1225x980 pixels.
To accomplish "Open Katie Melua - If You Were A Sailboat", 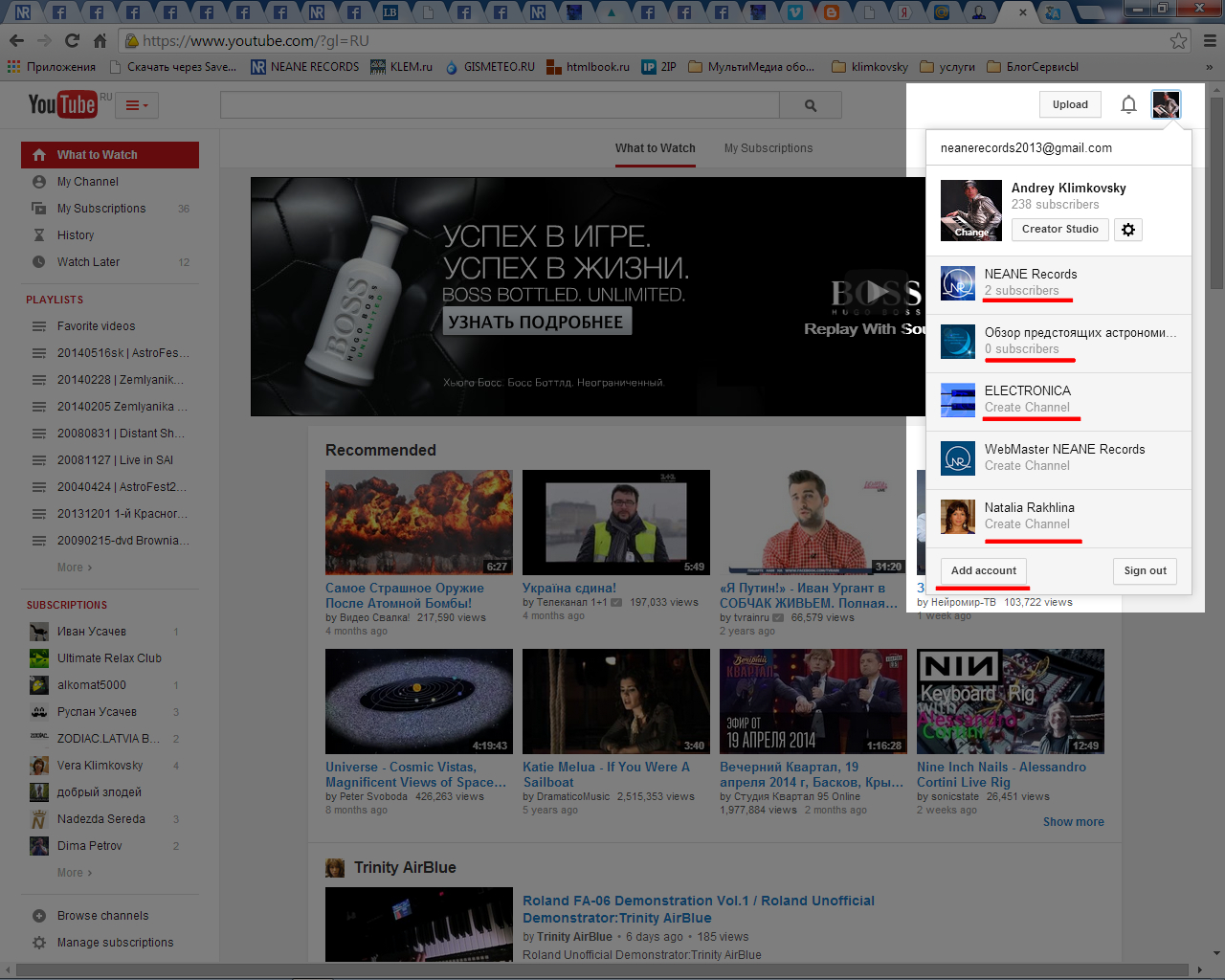I will coord(606,774).
